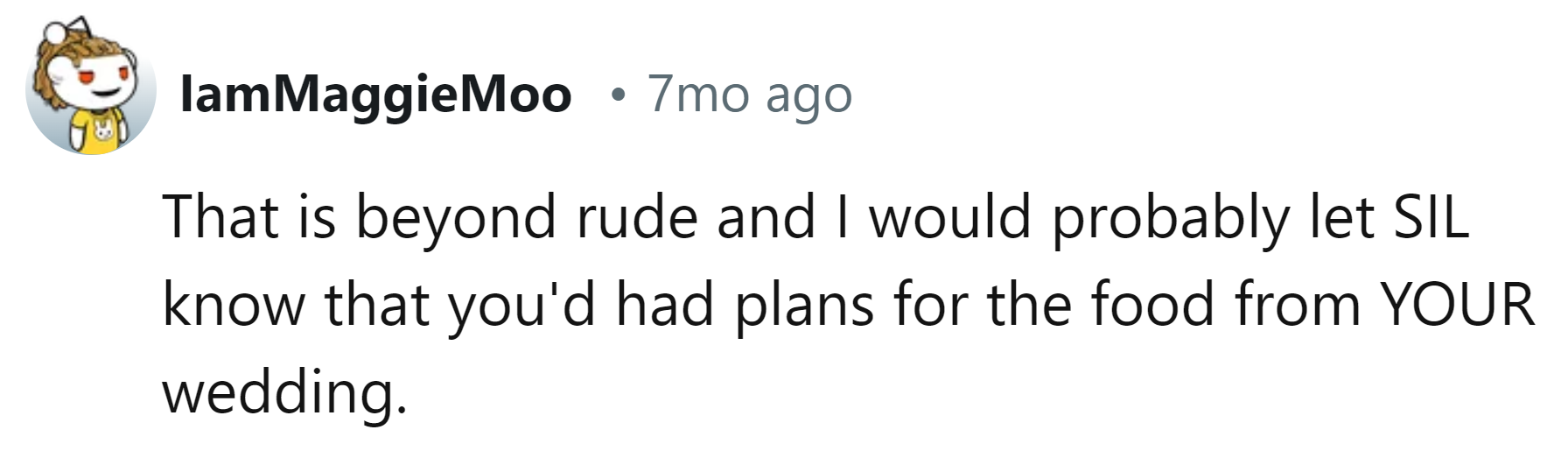
Task: Open the IamMaggieMoo user profile link
Action: click(375, 95)
